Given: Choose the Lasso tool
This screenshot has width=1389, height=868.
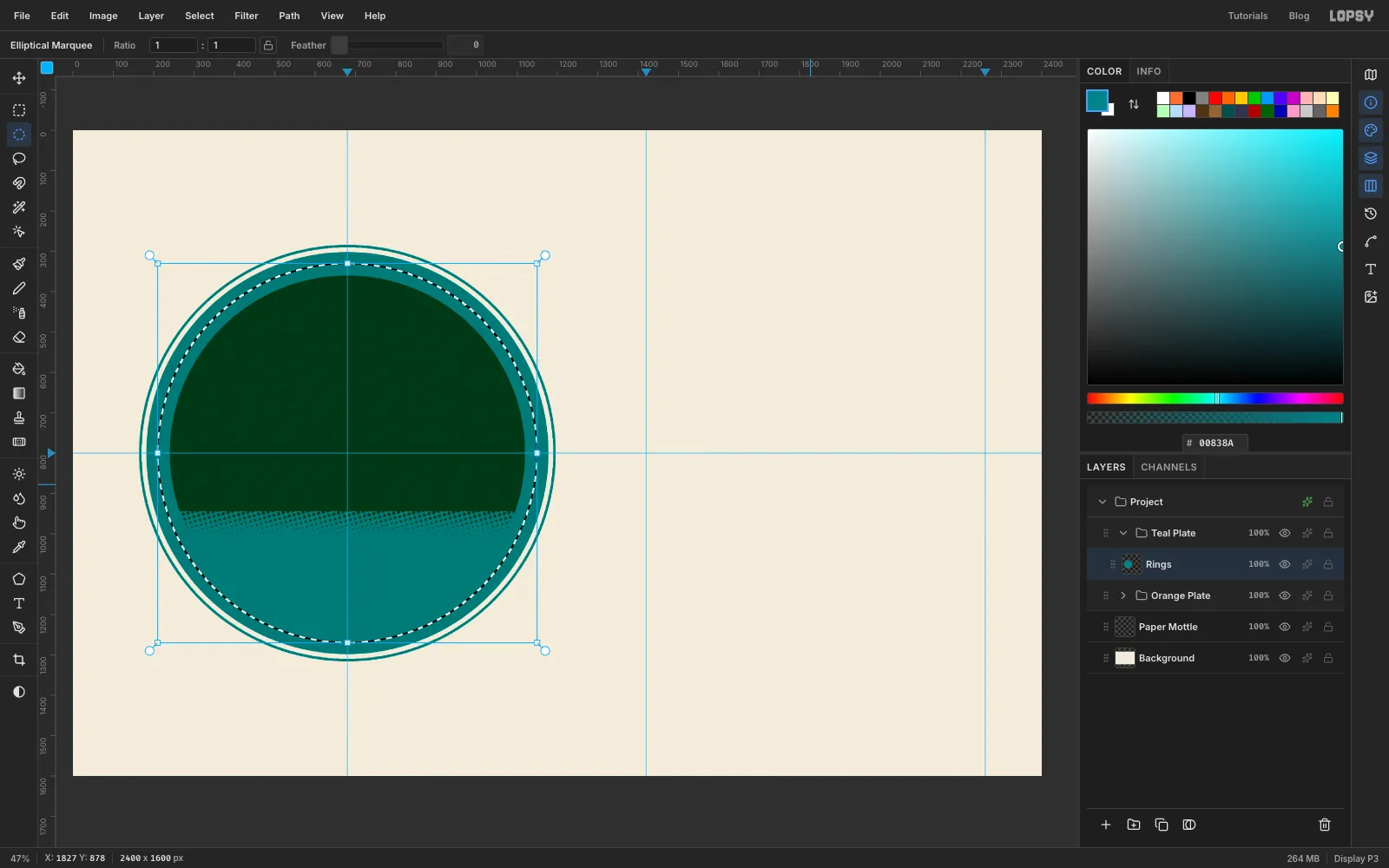Looking at the screenshot, I should click(19, 159).
